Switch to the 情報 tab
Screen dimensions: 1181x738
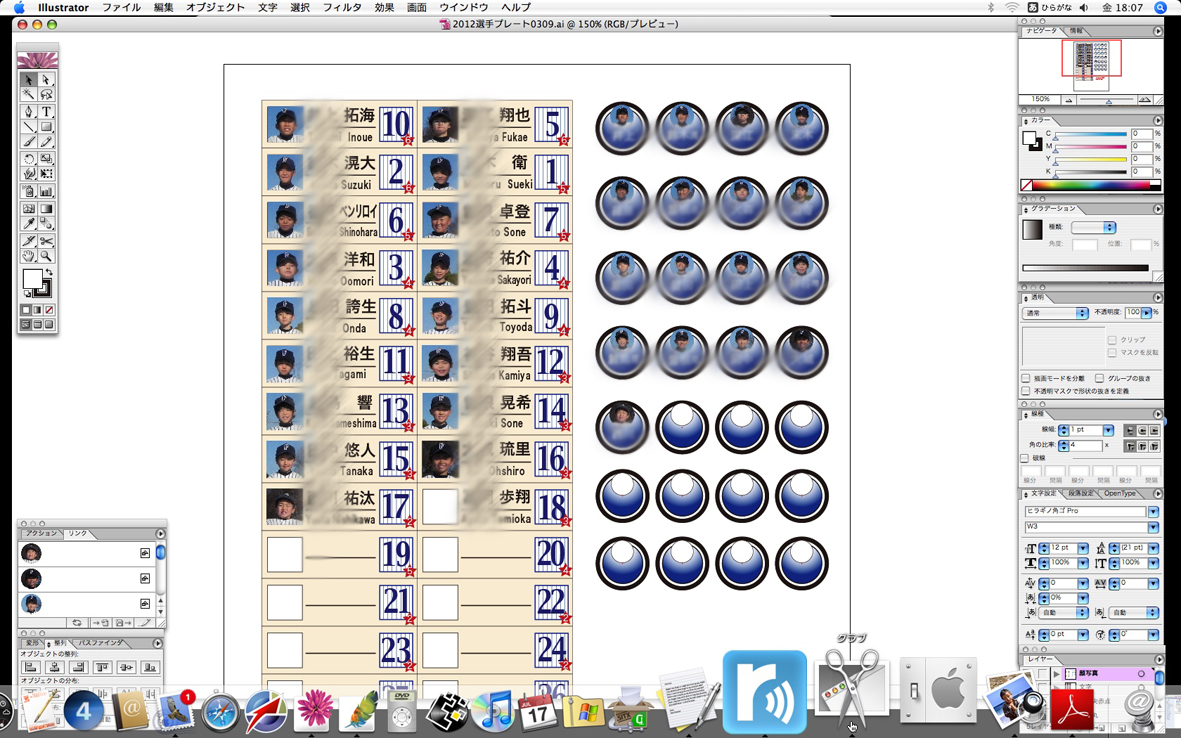1076,31
